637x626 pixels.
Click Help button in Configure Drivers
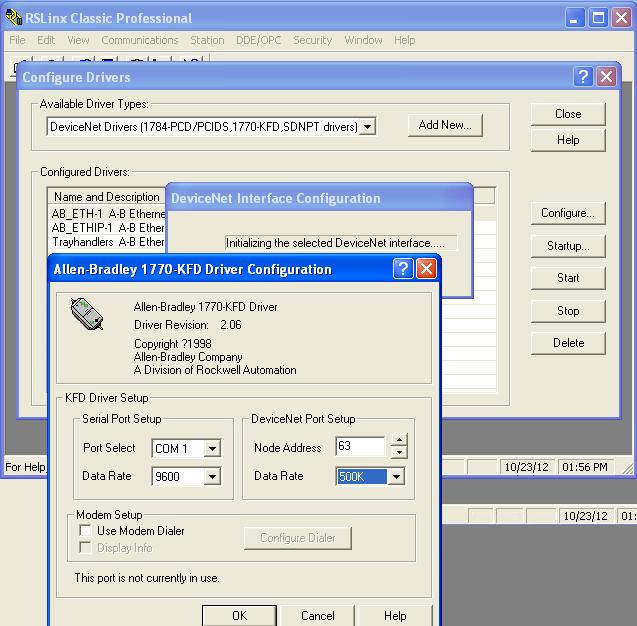point(568,140)
